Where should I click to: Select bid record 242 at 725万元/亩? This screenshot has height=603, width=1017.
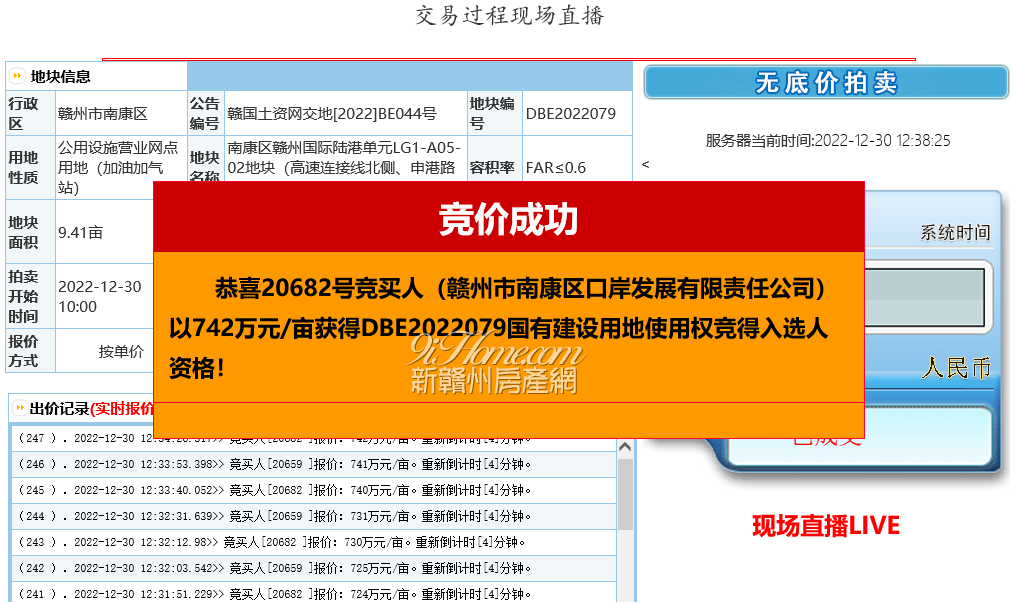pyautogui.click(x=314, y=568)
